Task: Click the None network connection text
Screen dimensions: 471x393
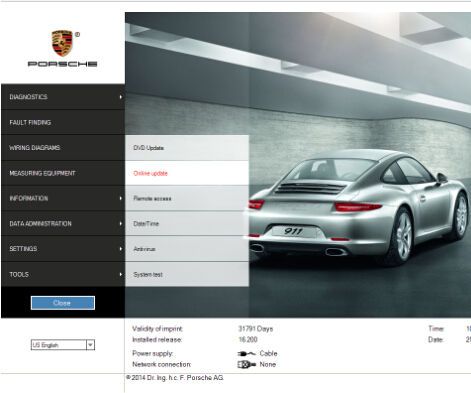Action: 268,364
